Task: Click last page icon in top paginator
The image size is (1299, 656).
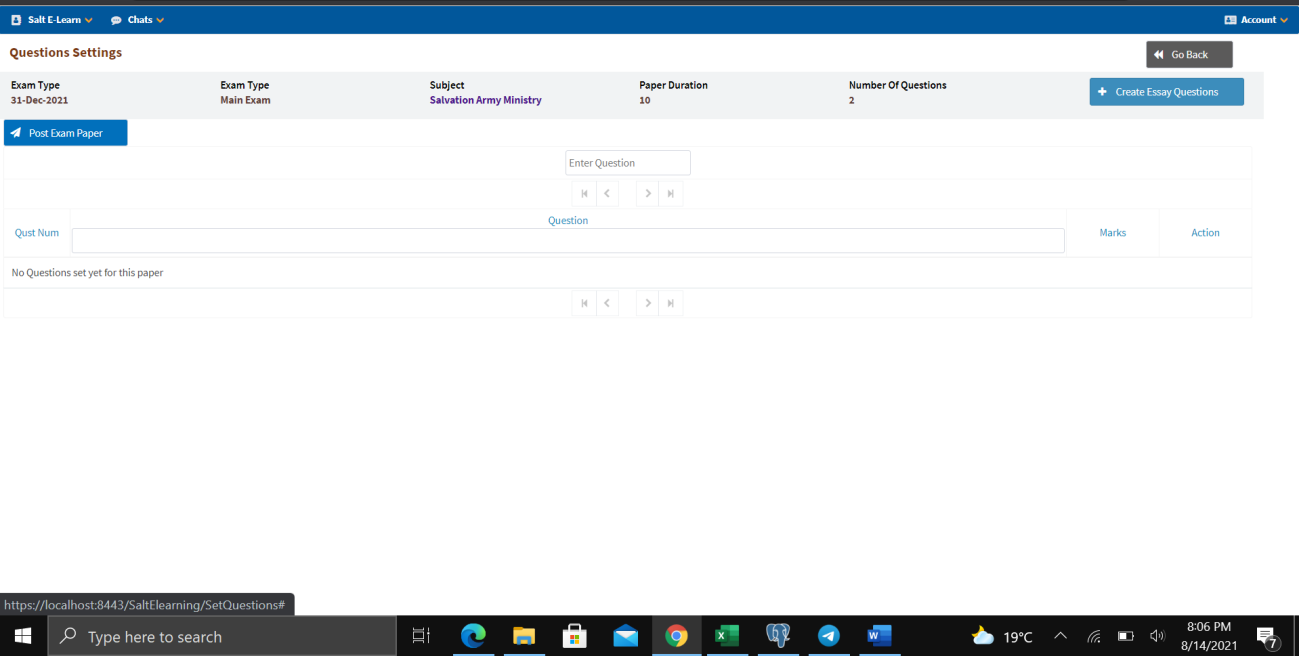Action: point(671,194)
